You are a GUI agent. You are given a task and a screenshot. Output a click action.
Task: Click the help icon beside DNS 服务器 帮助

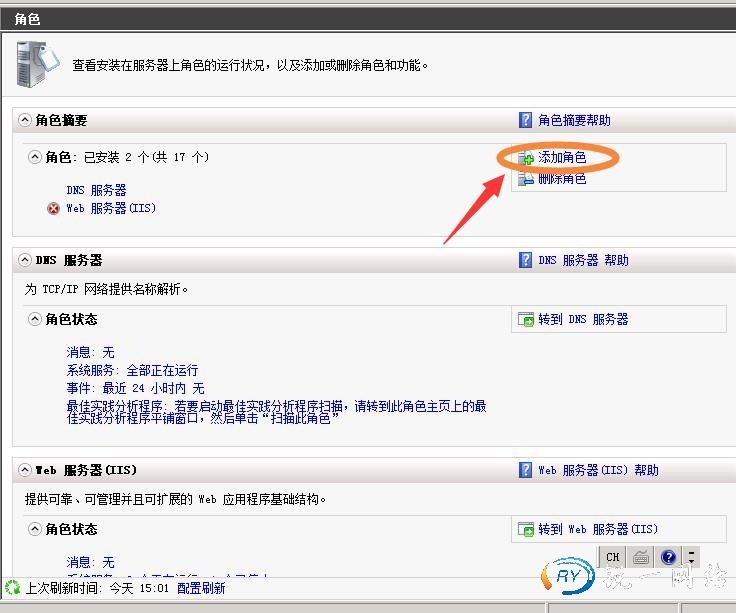click(525, 260)
